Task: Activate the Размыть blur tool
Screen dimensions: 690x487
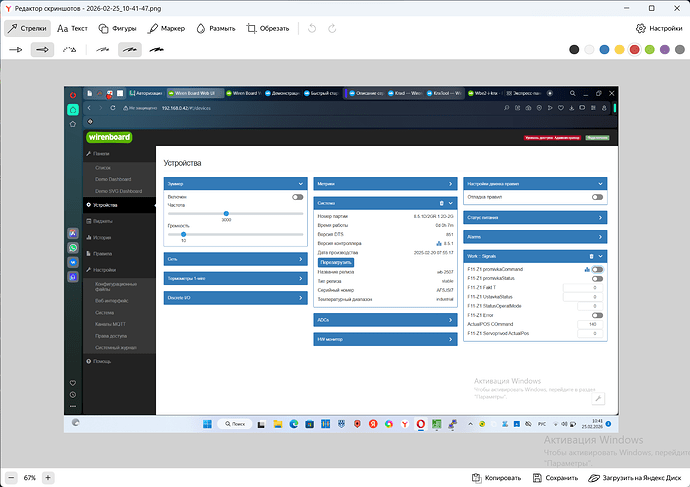Action: pyautogui.click(x=216, y=29)
